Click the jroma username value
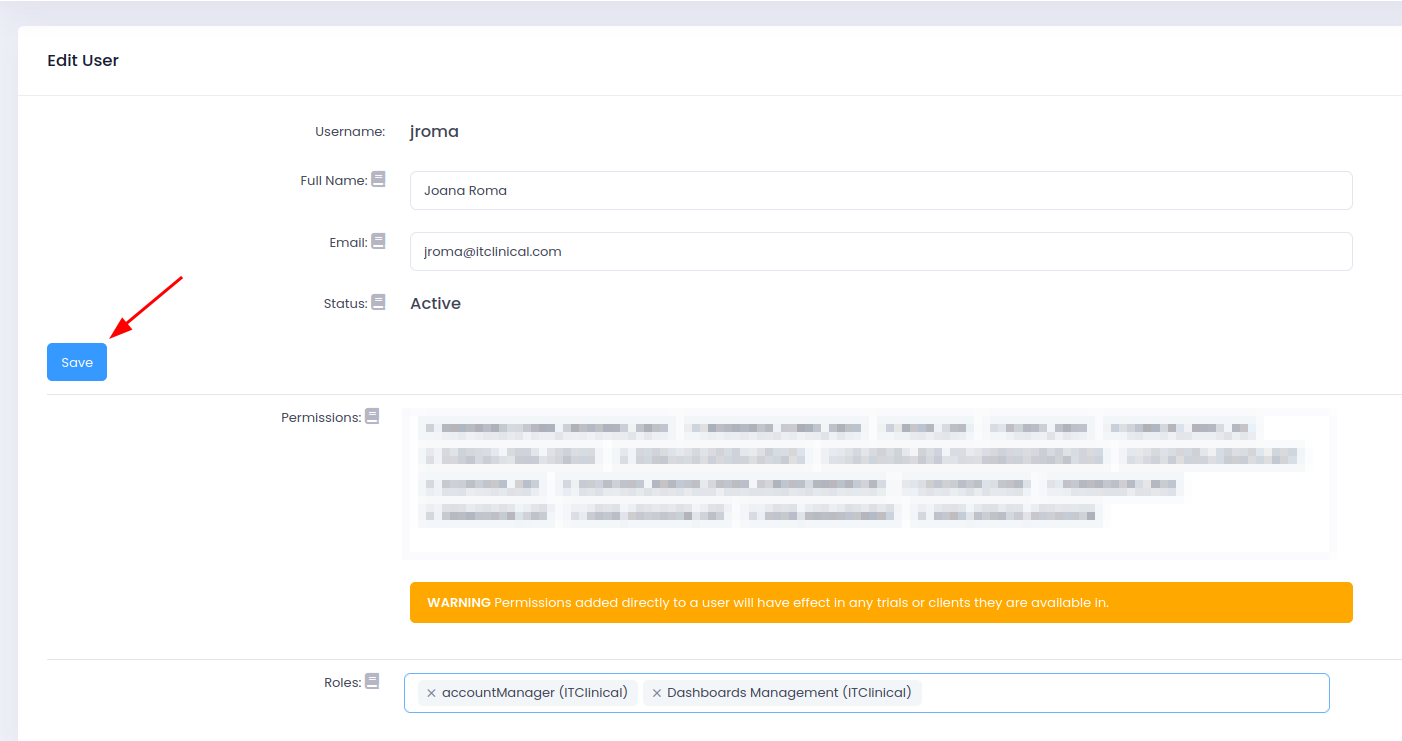Viewport: 1402px width, 741px height. (x=434, y=132)
